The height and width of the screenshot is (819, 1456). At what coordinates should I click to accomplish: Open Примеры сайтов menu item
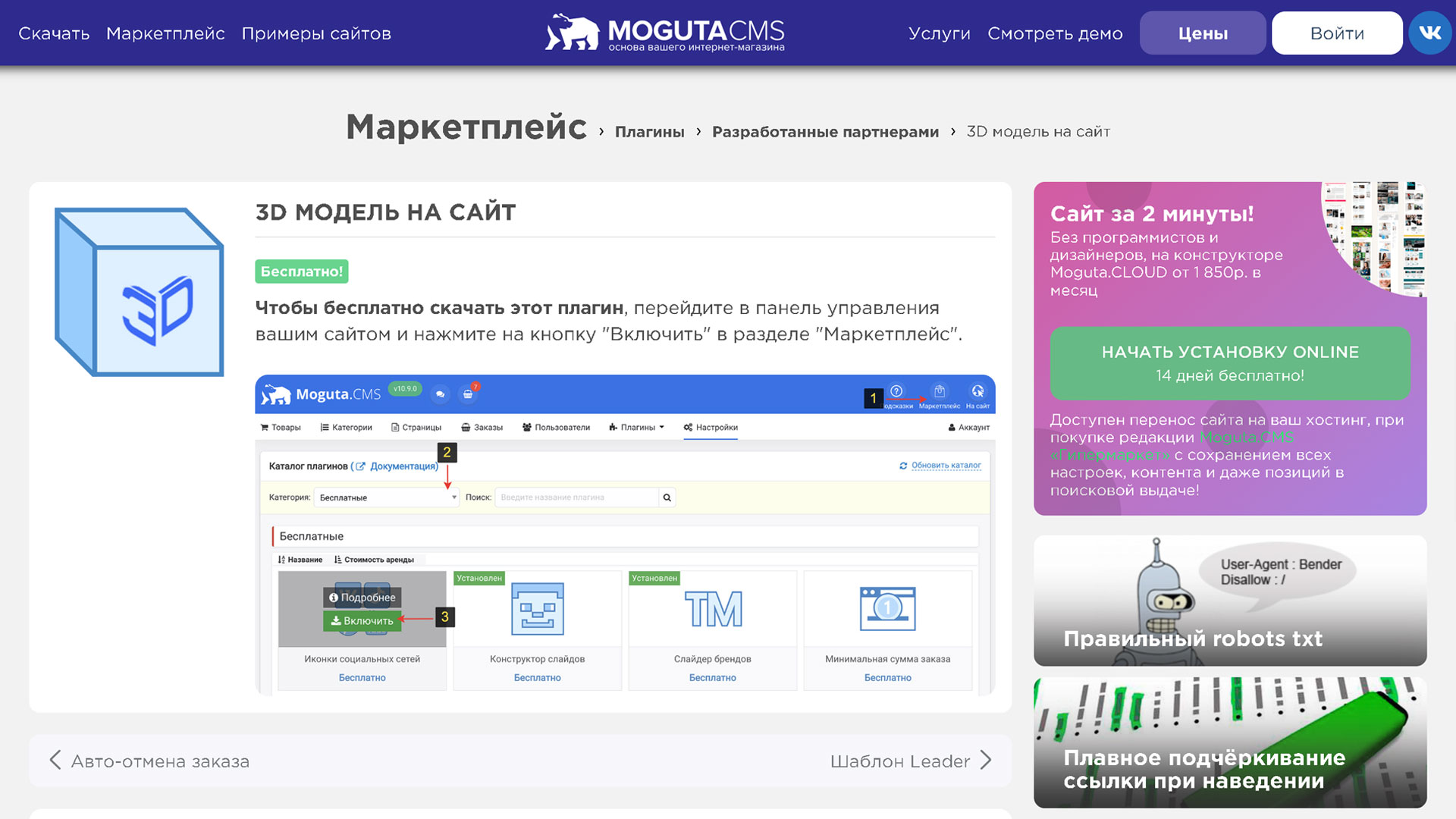pos(315,33)
